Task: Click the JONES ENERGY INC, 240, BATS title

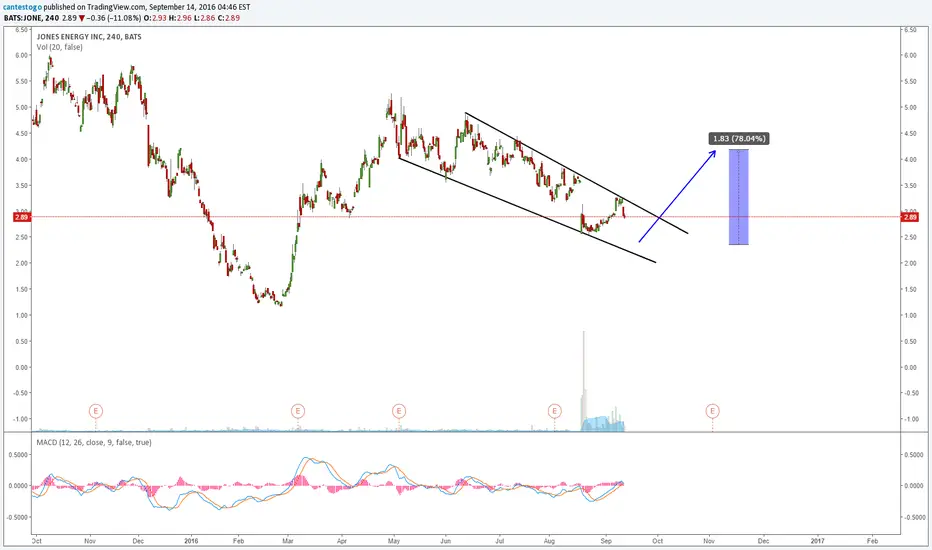Action: pyautogui.click(x=89, y=37)
